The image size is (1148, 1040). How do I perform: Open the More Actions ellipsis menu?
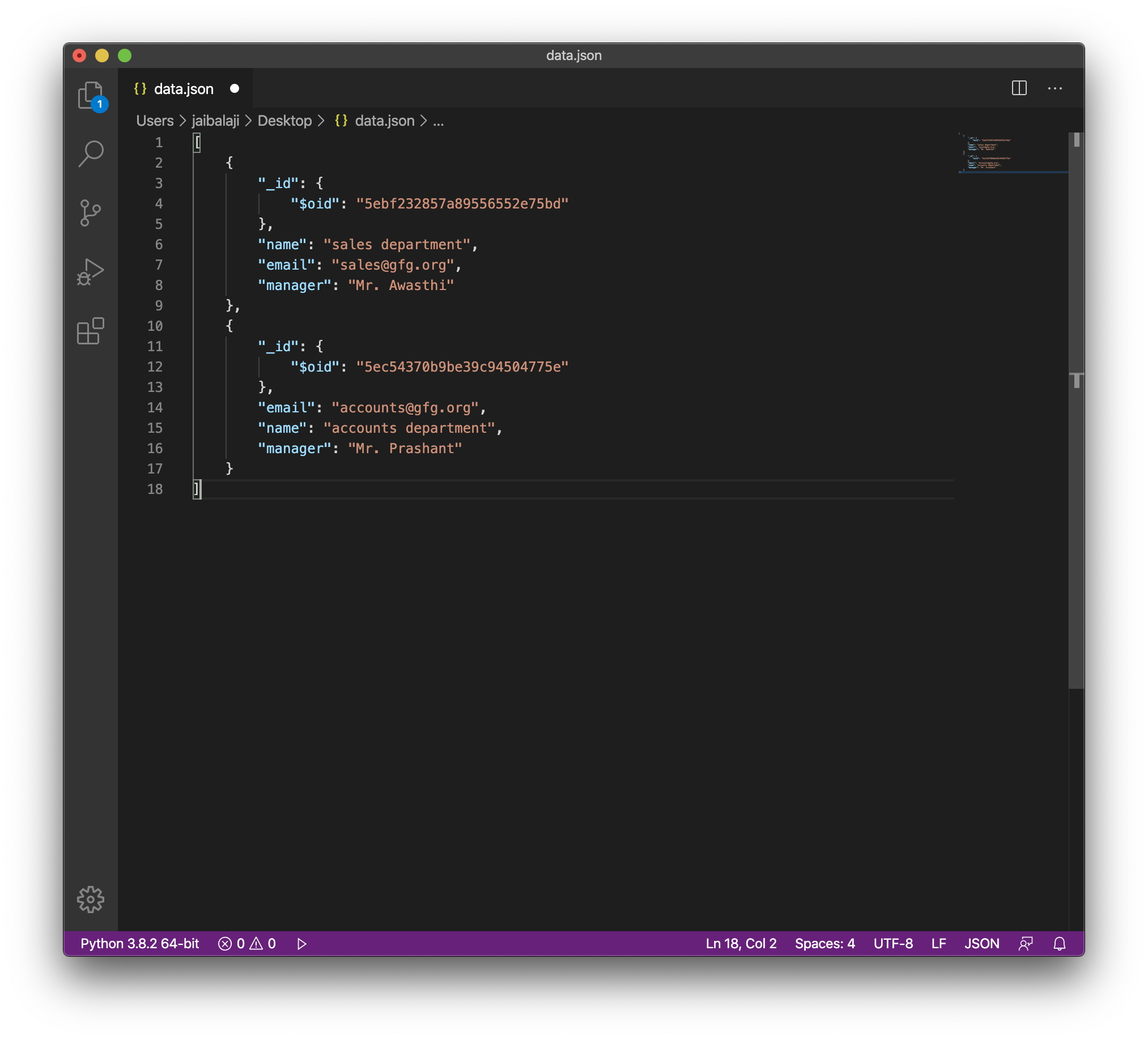click(1055, 88)
